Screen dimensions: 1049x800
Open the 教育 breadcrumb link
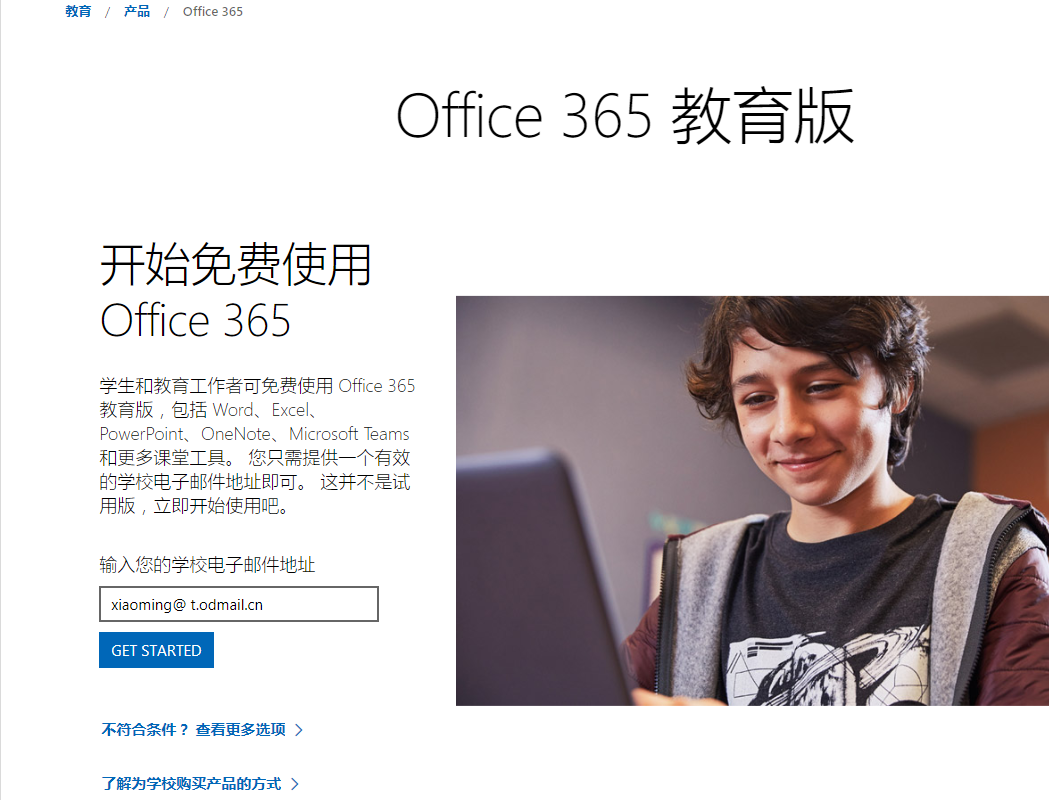78,11
